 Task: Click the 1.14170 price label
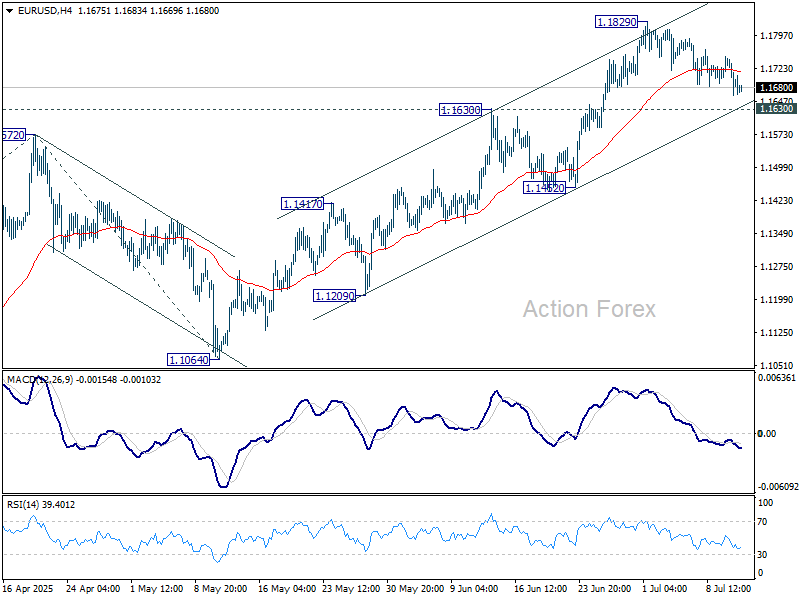303,204
